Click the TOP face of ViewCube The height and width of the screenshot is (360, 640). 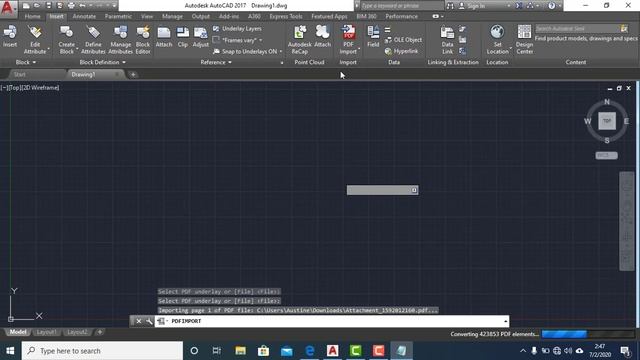click(607, 121)
